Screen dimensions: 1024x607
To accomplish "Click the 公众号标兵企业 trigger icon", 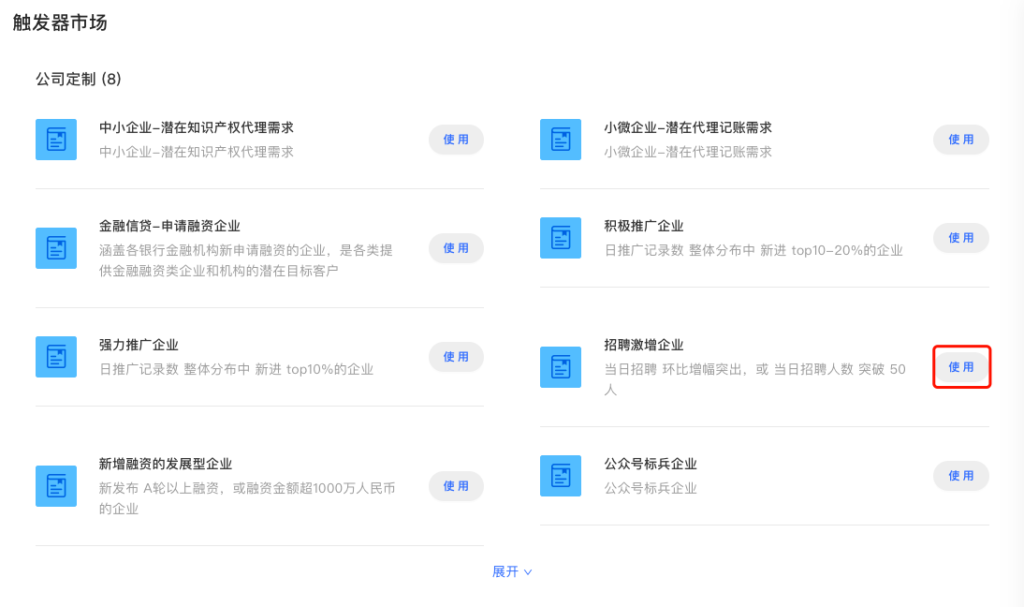I will pyautogui.click(x=560, y=476).
